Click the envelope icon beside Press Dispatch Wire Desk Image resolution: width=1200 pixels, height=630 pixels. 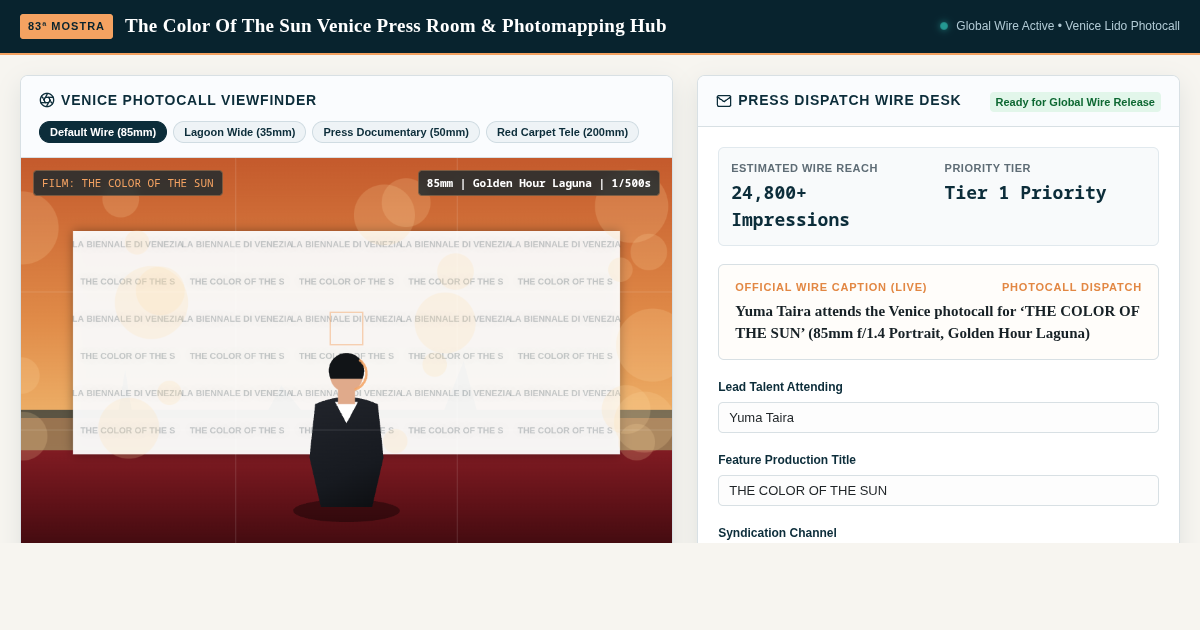[x=724, y=101]
